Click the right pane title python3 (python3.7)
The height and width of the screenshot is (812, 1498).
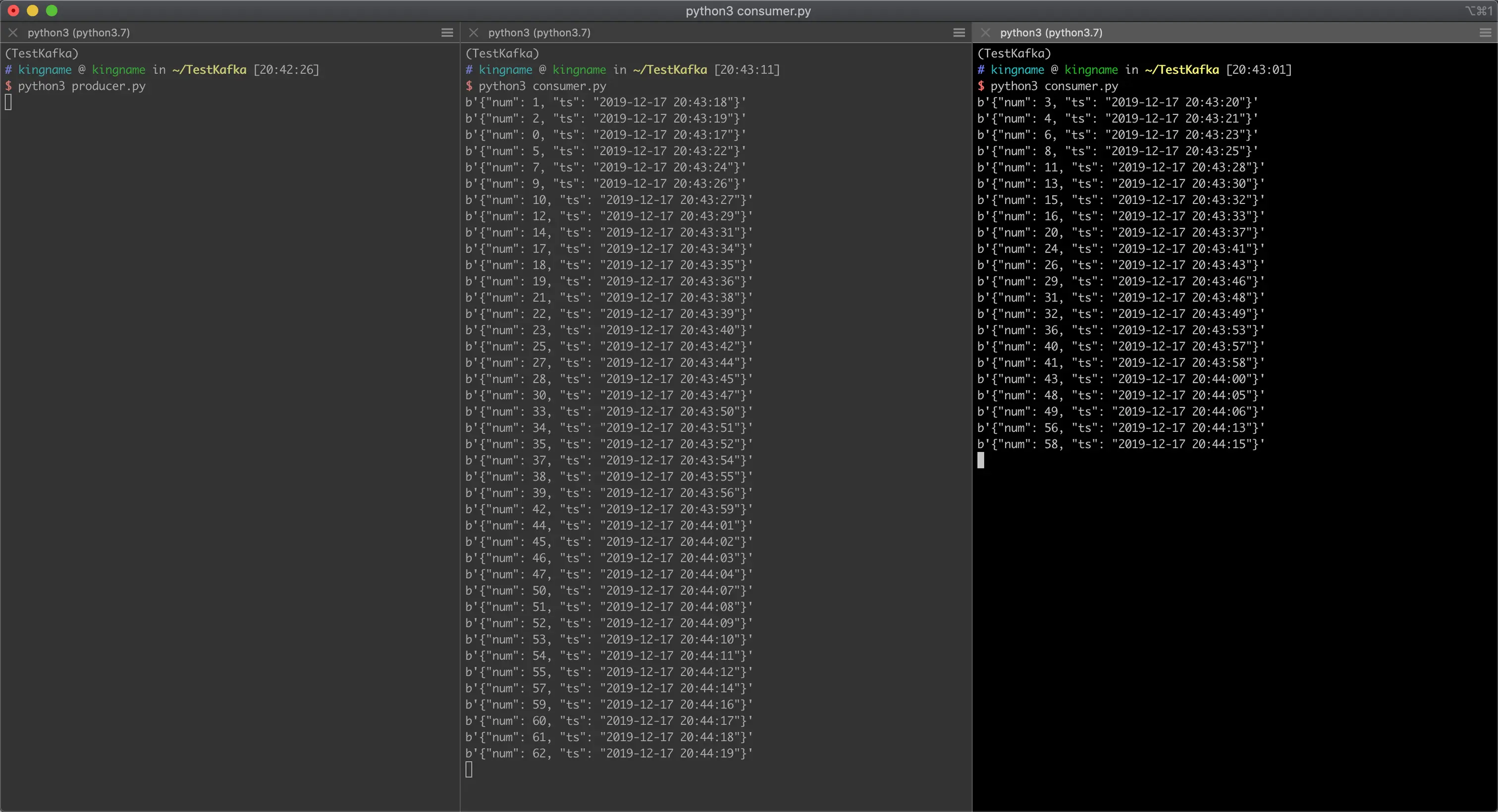(1051, 33)
